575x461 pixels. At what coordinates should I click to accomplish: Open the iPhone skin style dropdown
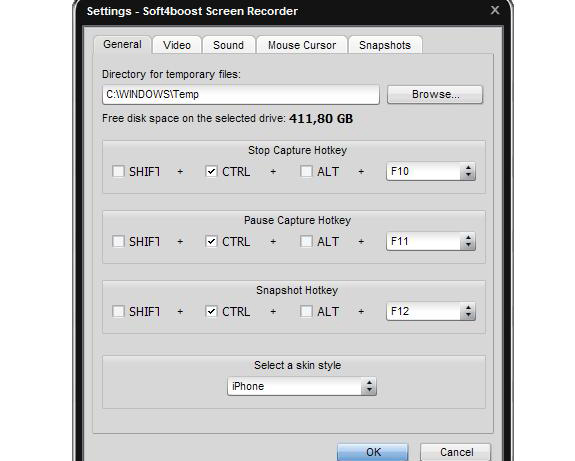(302, 386)
